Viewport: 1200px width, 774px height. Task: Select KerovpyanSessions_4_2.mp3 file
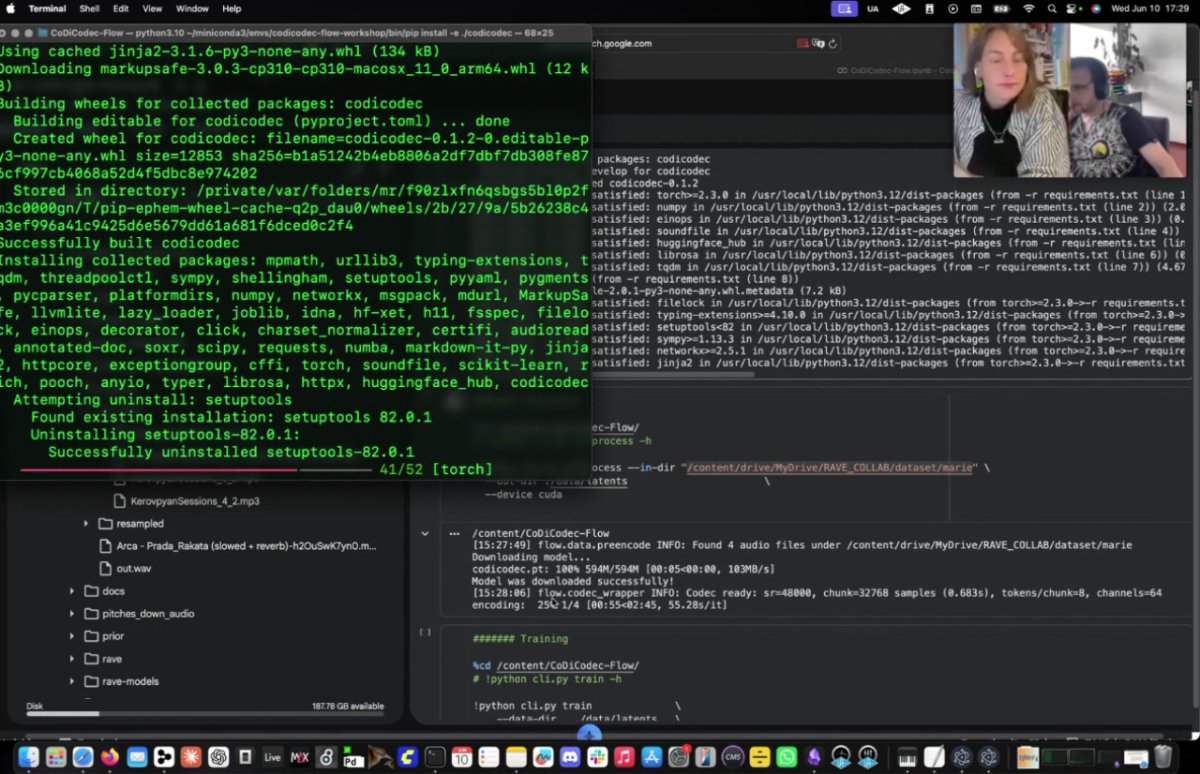[195, 501]
